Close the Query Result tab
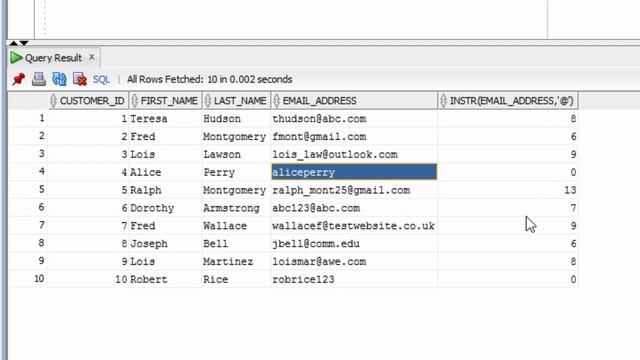Image resolution: width=640 pixels, height=360 pixels. click(92, 57)
